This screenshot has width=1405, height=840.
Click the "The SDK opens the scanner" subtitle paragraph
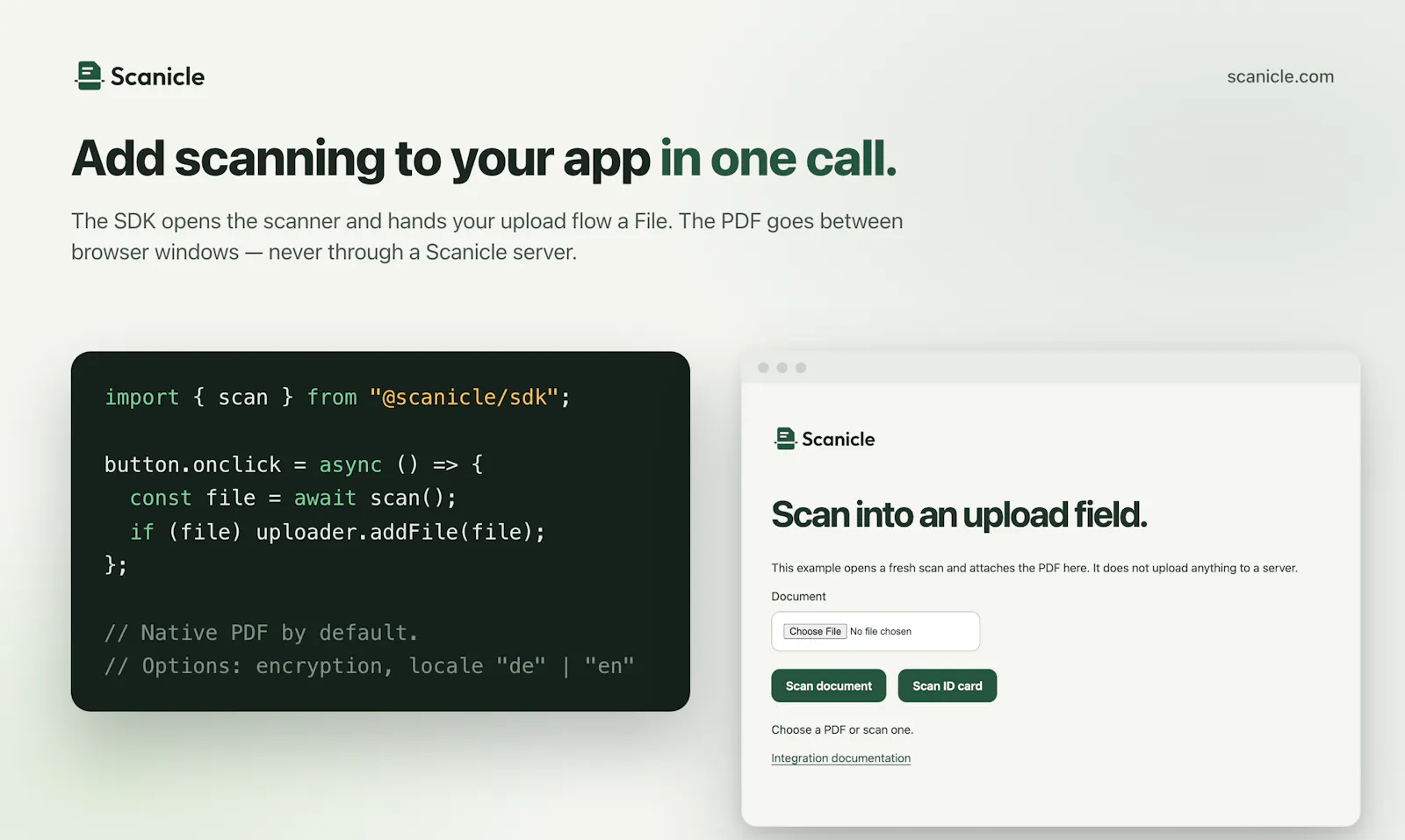[487, 236]
